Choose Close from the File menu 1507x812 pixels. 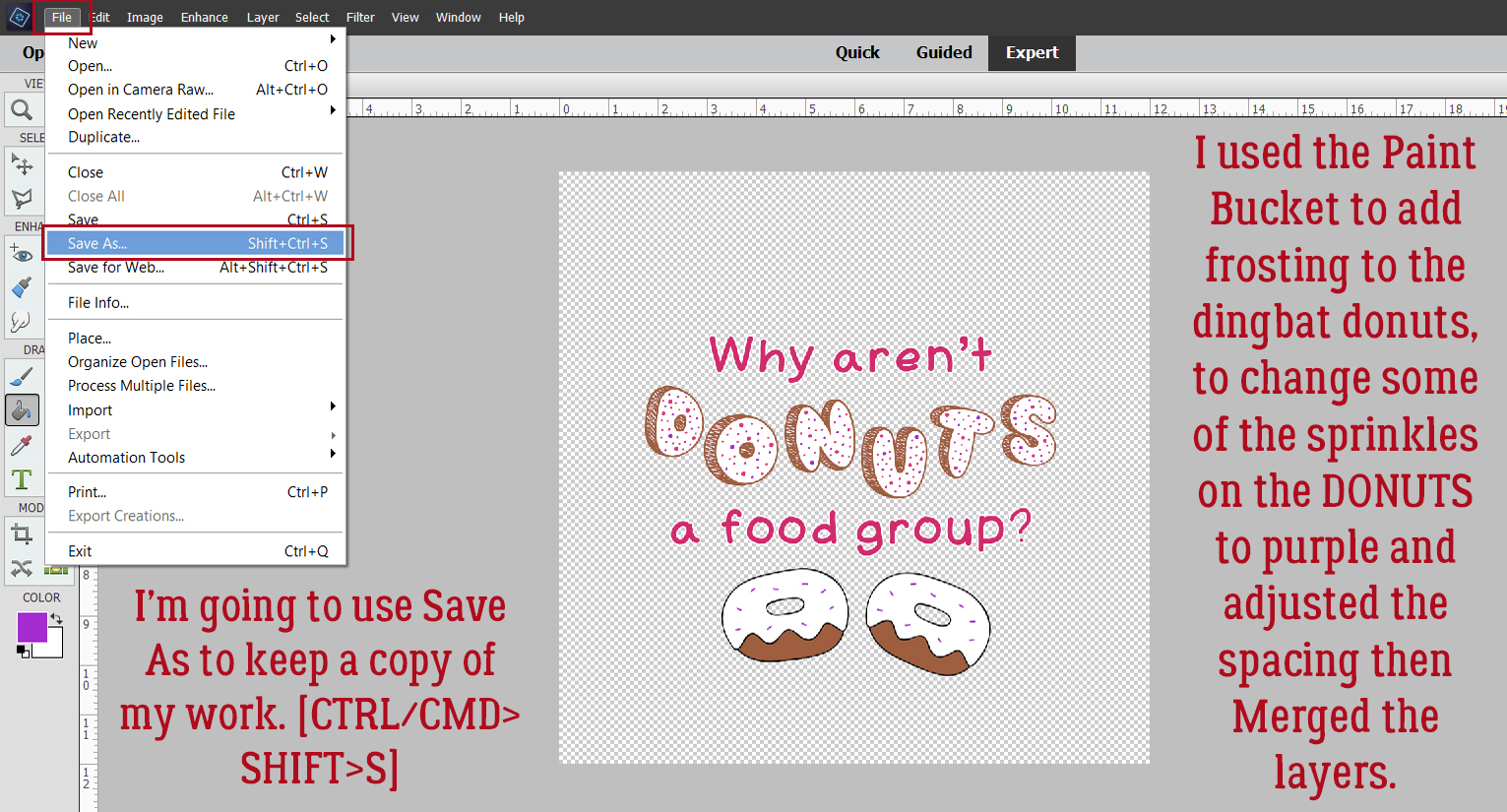[195, 172]
